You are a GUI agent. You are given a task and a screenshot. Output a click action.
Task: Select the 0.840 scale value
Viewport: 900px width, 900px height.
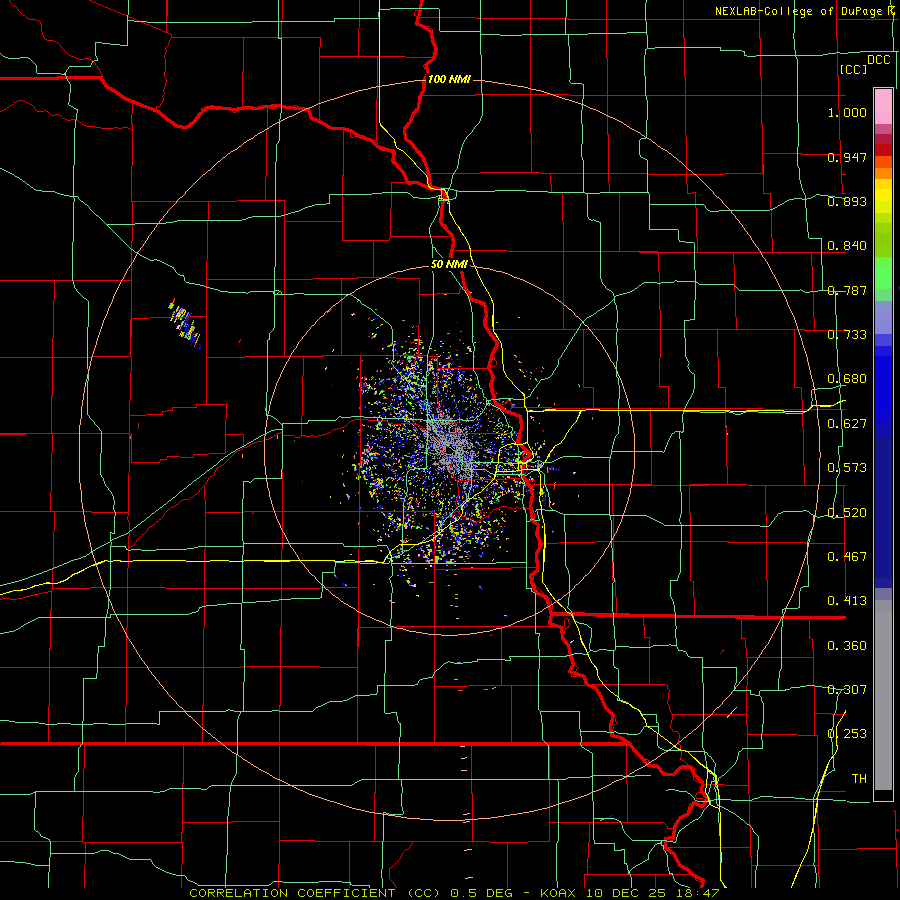click(x=847, y=246)
